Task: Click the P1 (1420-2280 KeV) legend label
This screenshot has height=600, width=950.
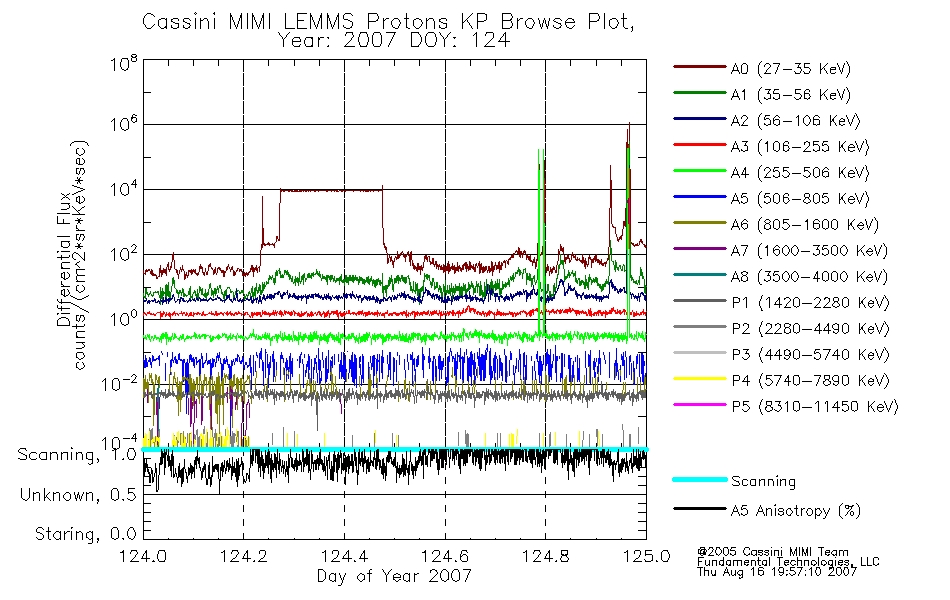Action: pos(810,303)
